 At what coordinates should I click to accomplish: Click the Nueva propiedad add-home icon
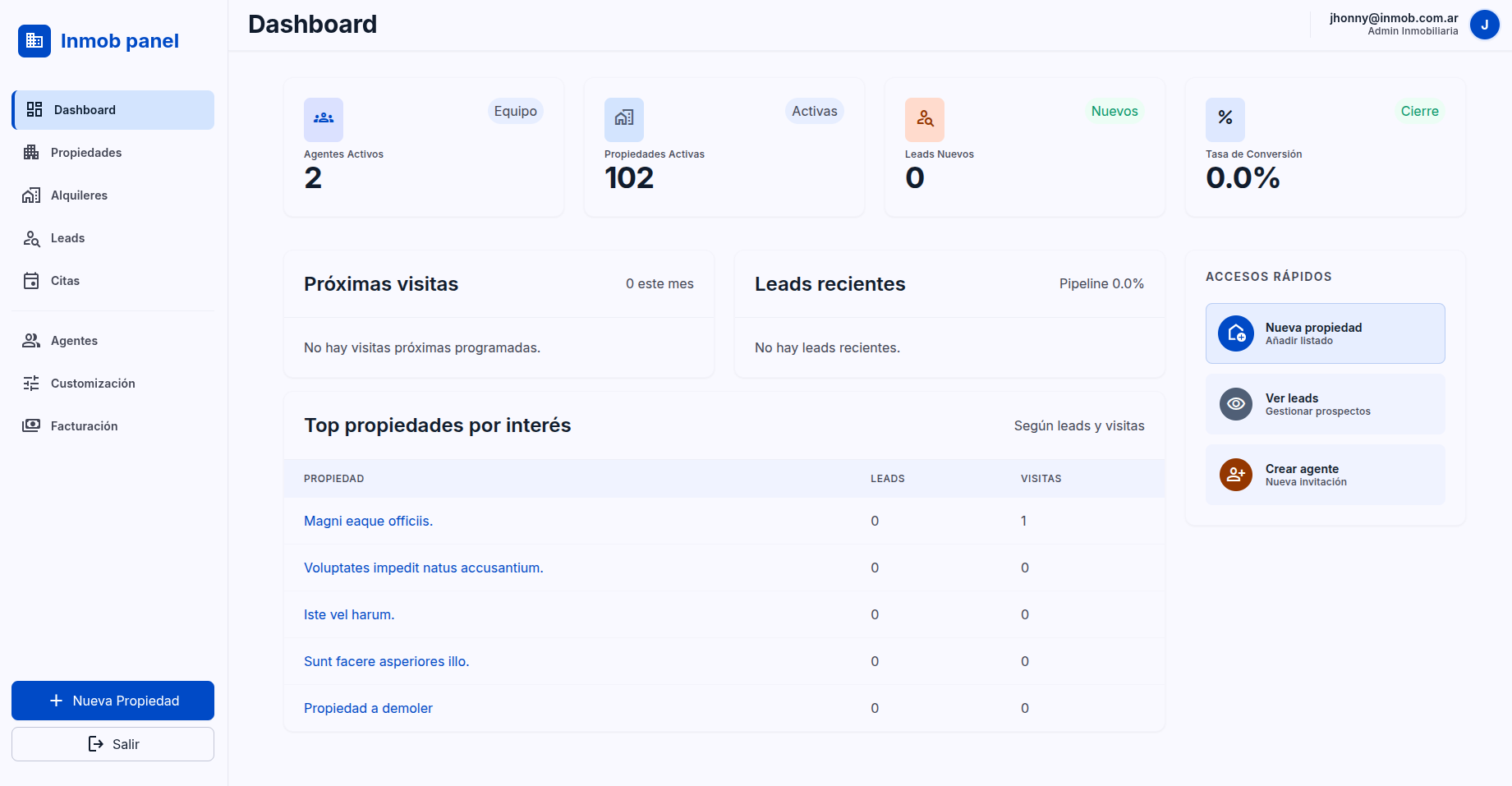pyautogui.click(x=1236, y=333)
